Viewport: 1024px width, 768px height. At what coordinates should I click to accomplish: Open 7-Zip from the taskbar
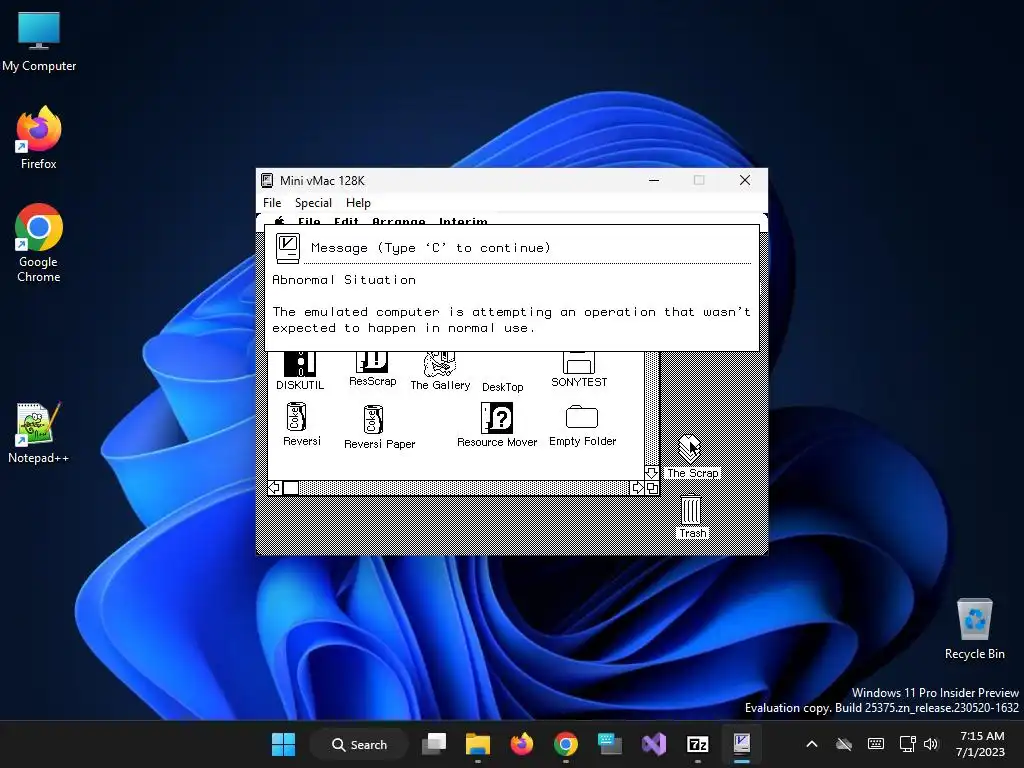pyautogui.click(x=697, y=744)
